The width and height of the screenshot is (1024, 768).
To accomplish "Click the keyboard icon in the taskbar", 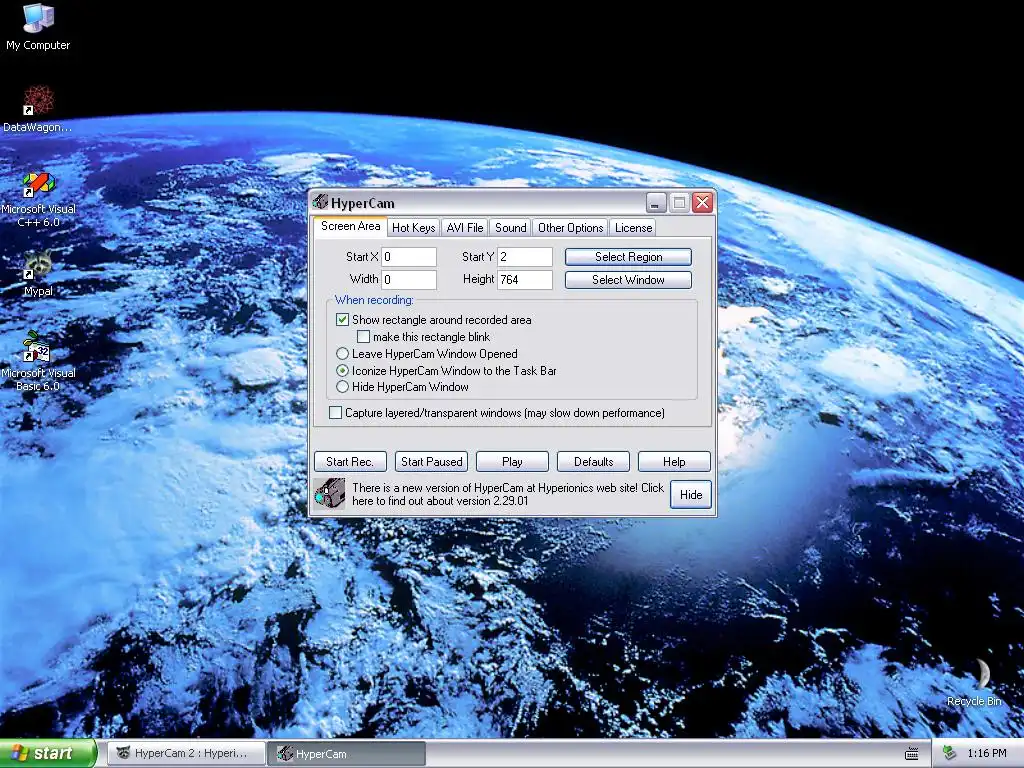I will pos(912,754).
